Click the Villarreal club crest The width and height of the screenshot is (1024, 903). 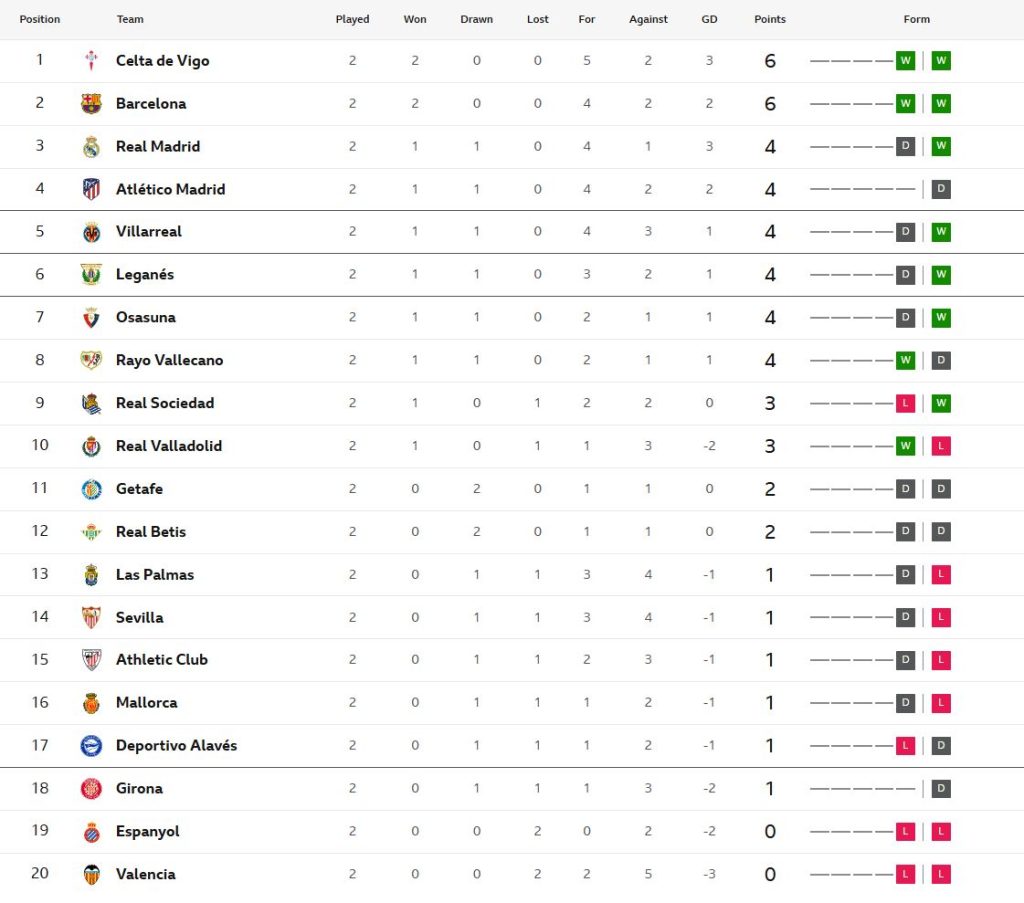coord(91,232)
